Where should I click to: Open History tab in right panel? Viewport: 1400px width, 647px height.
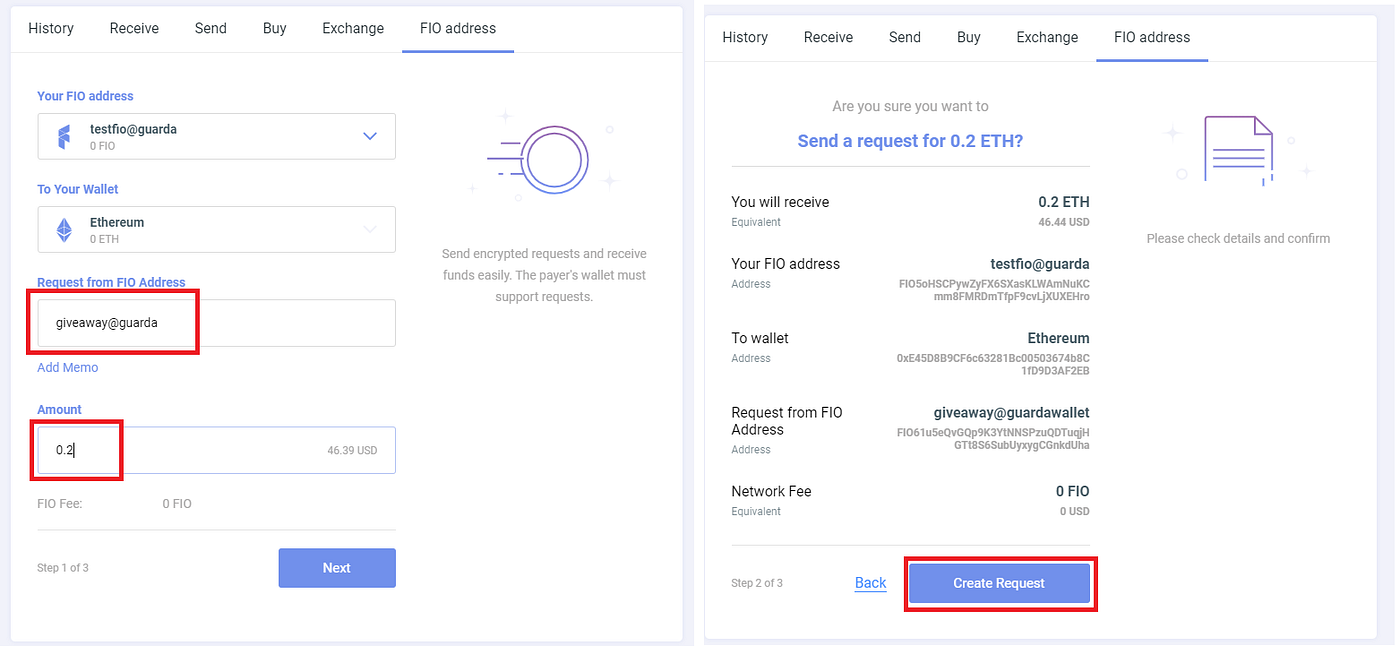pos(745,37)
